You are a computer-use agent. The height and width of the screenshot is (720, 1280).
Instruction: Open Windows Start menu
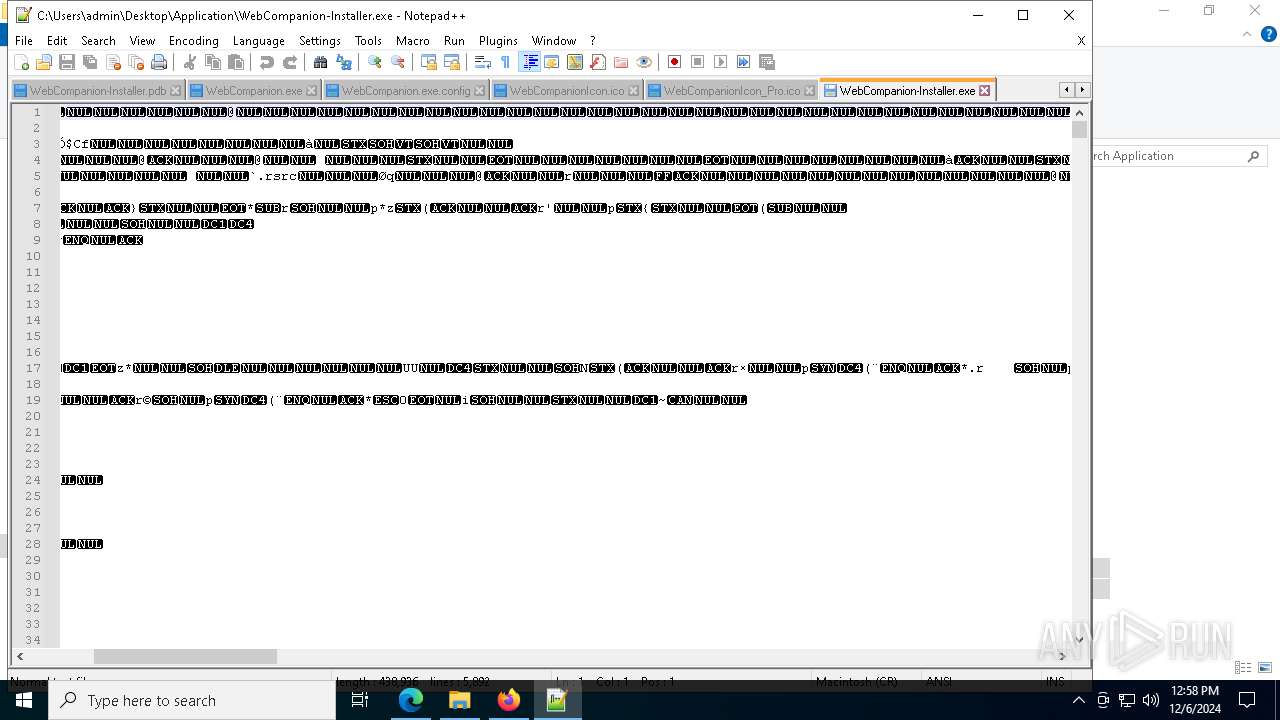pos(24,700)
